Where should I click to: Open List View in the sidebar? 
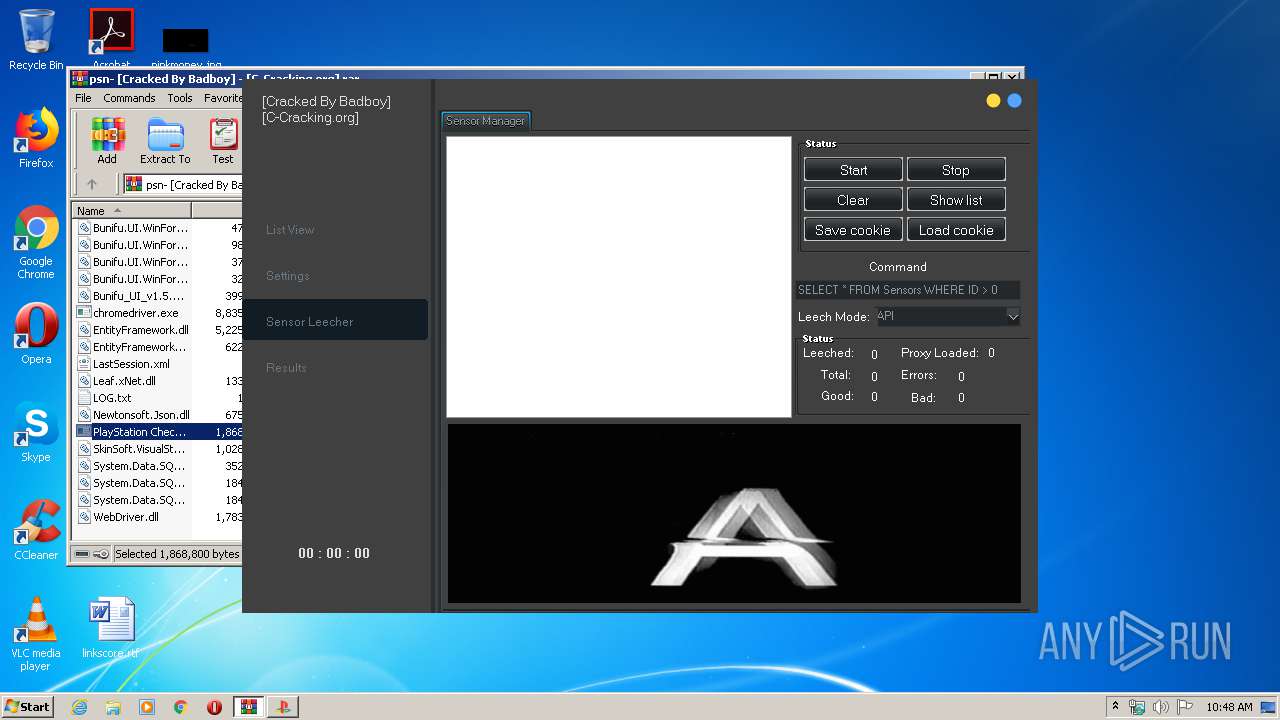click(x=290, y=230)
